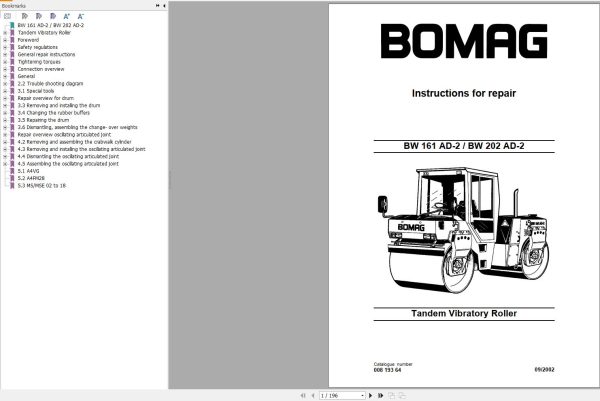Select 4.3 Removing and installing oscillating articulated joint
600x401 pixels.
(x=82, y=149)
